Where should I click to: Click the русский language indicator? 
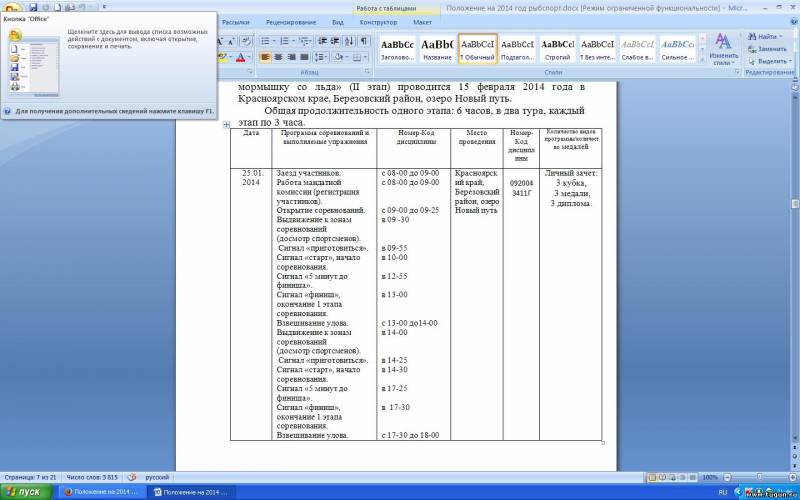[157, 478]
